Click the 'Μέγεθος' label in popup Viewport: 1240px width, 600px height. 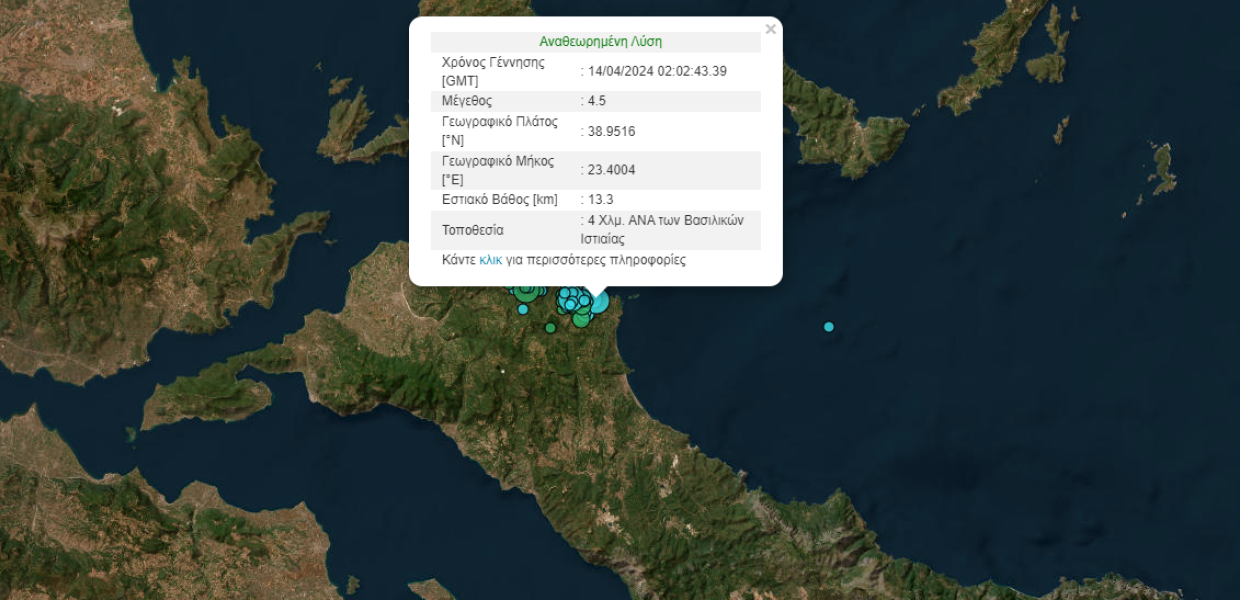pyautogui.click(x=467, y=101)
